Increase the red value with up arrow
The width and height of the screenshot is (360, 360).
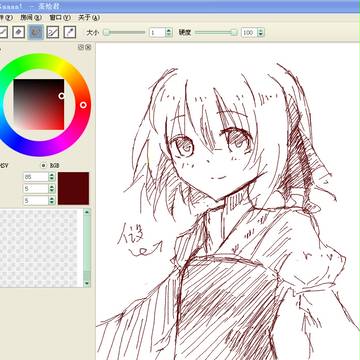tap(52, 175)
